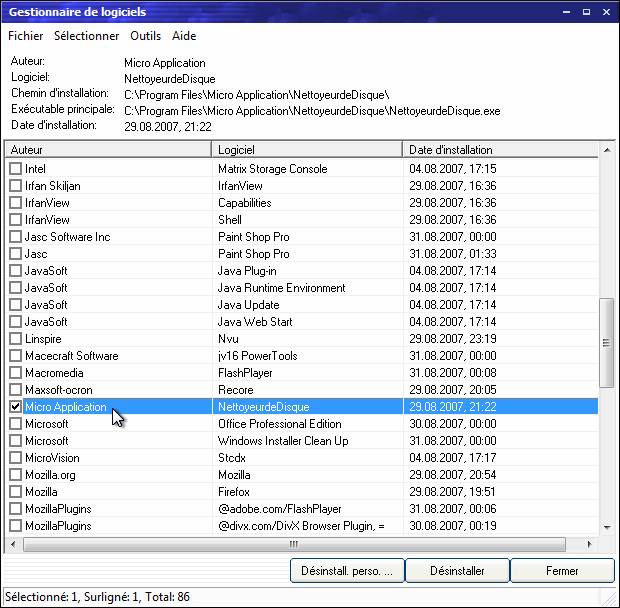
Task: Check the Jasc Software Inc checkbox
Action: pyautogui.click(x=15, y=237)
